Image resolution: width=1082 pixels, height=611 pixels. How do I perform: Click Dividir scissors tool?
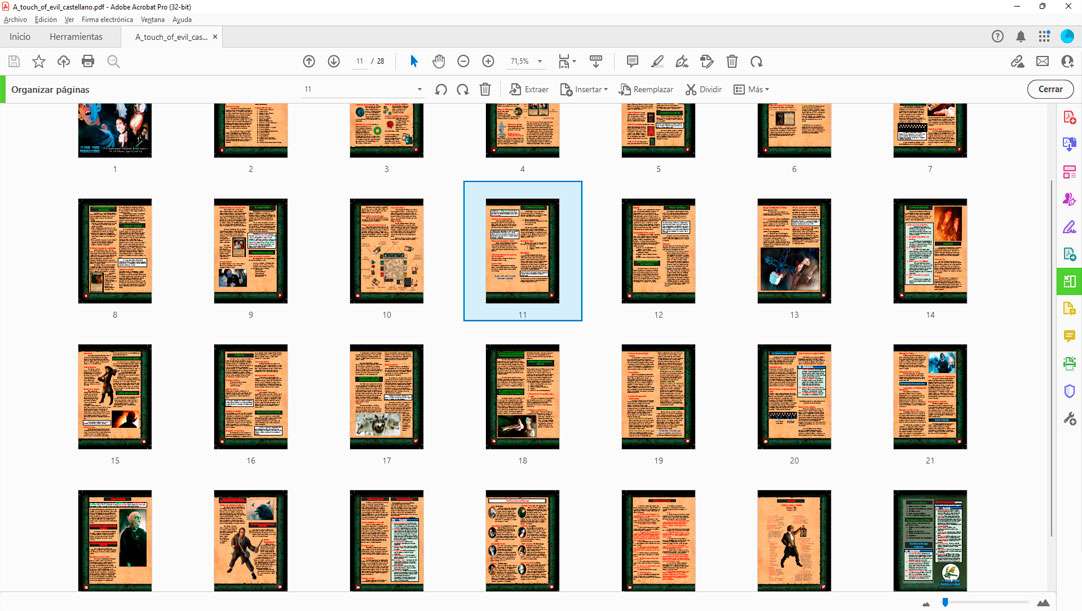703,90
